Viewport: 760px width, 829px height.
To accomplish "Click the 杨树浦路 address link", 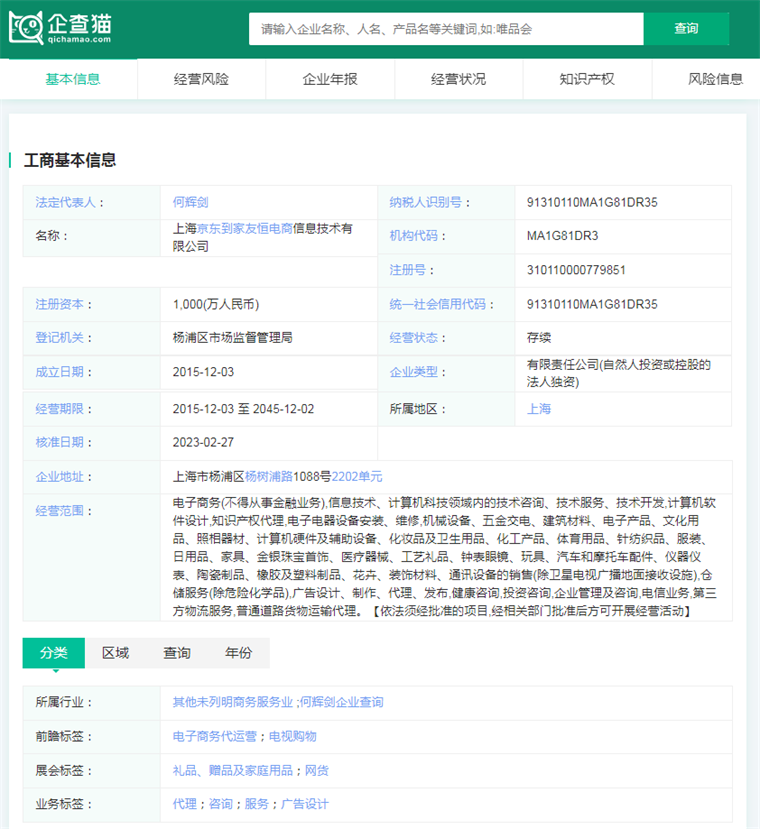I will click(269, 477).
